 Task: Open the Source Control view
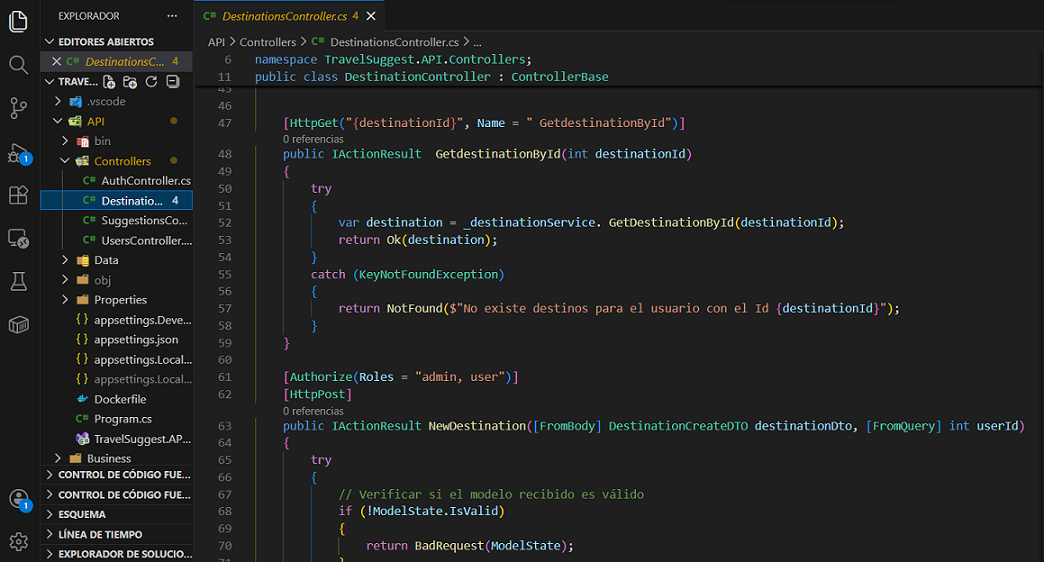click(x=19, y=108)
